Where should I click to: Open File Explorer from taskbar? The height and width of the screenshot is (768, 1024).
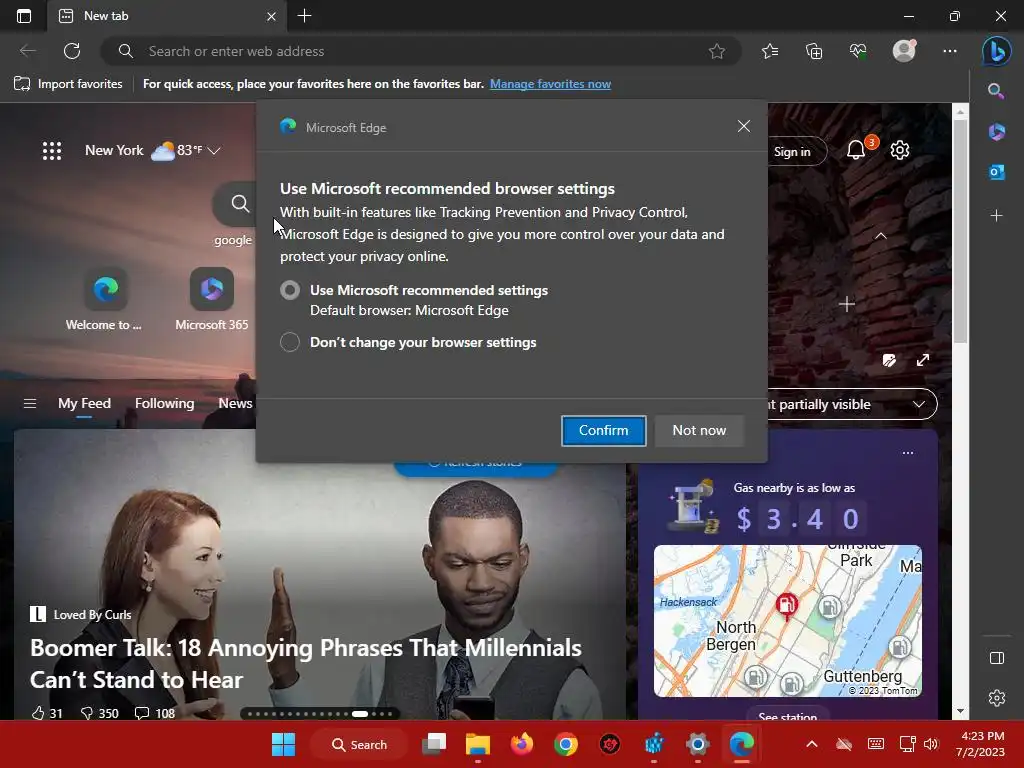[x=477, y=744]
